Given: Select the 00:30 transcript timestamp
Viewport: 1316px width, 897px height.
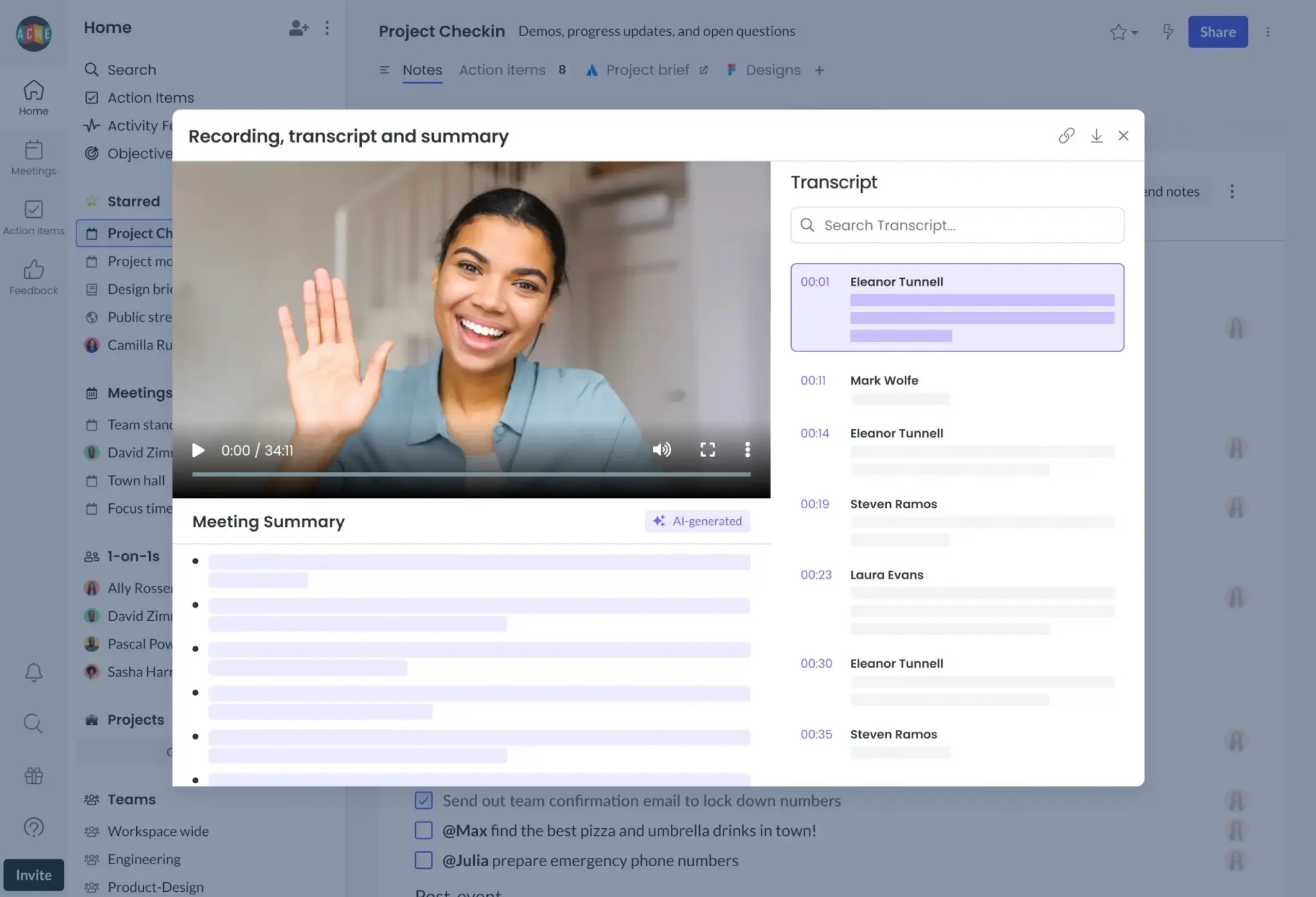Looking at the screenshot, I should click(x=816, y=663).
